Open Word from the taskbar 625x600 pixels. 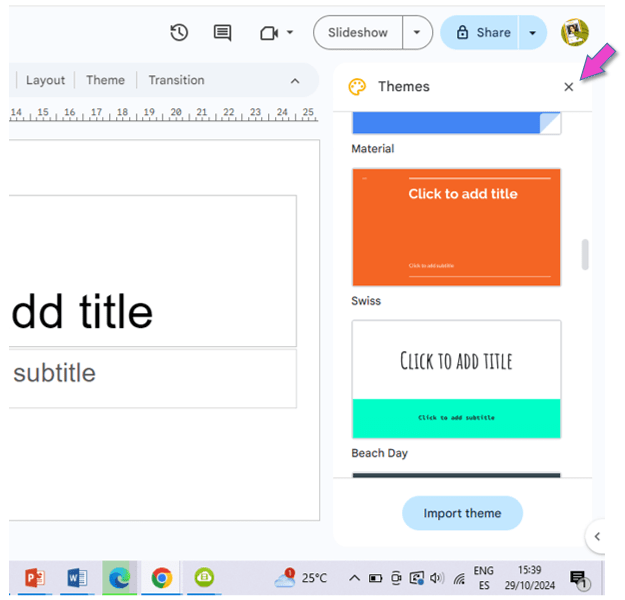(77, 577)
